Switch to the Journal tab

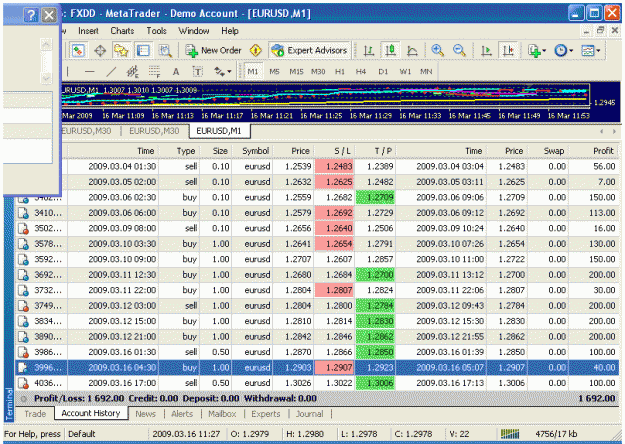309,414
